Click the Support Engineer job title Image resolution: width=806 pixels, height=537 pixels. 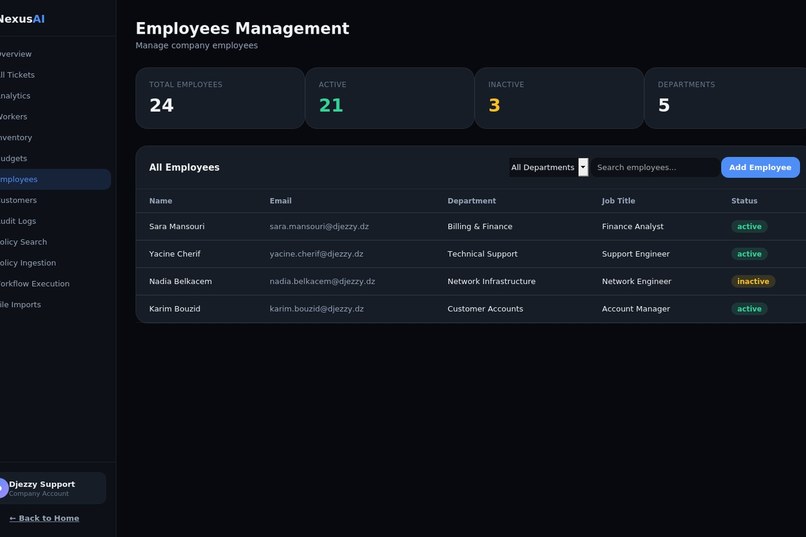[x=636, y=254]
